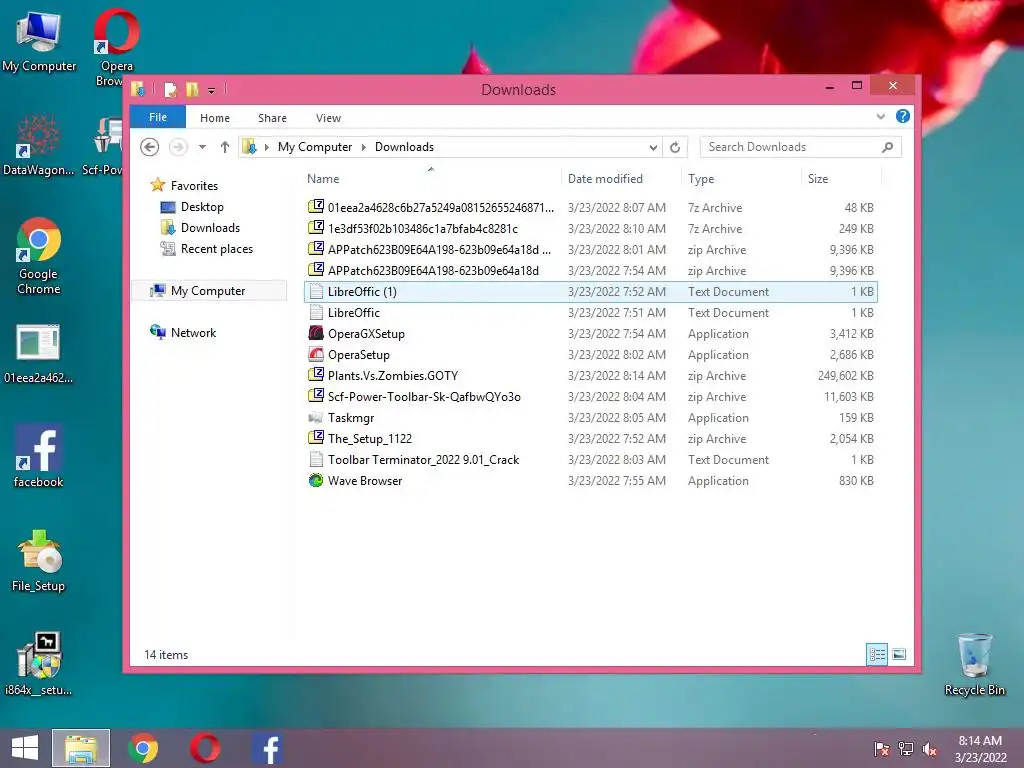The image size is (1024, 768).
Task: Select the Wave Browser application icon
Action: click(x=316, y=481)
